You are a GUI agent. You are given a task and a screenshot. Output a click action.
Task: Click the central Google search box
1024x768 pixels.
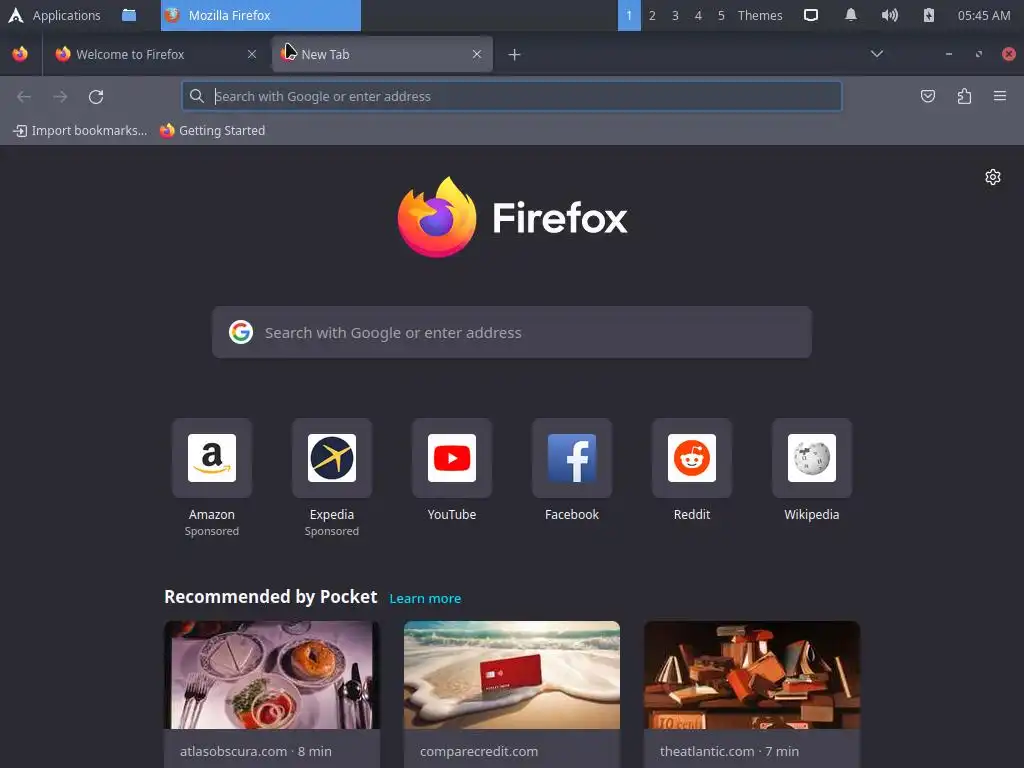(512, 332)
